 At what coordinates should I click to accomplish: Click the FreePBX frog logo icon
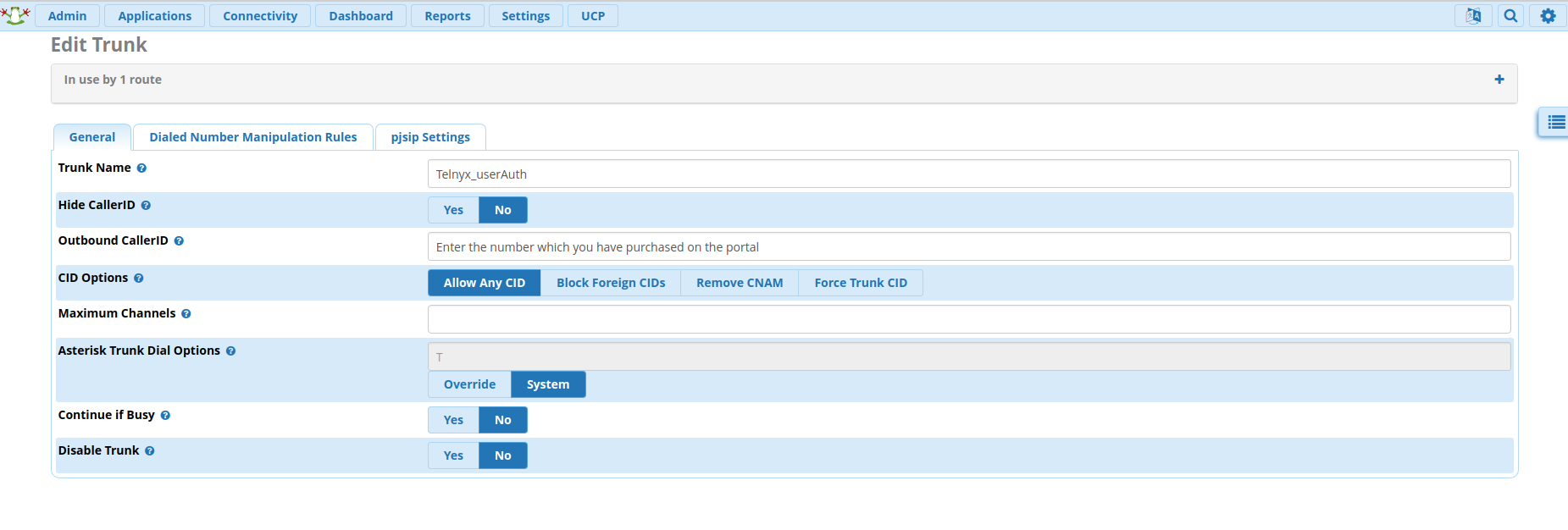[x=16, y=15]
